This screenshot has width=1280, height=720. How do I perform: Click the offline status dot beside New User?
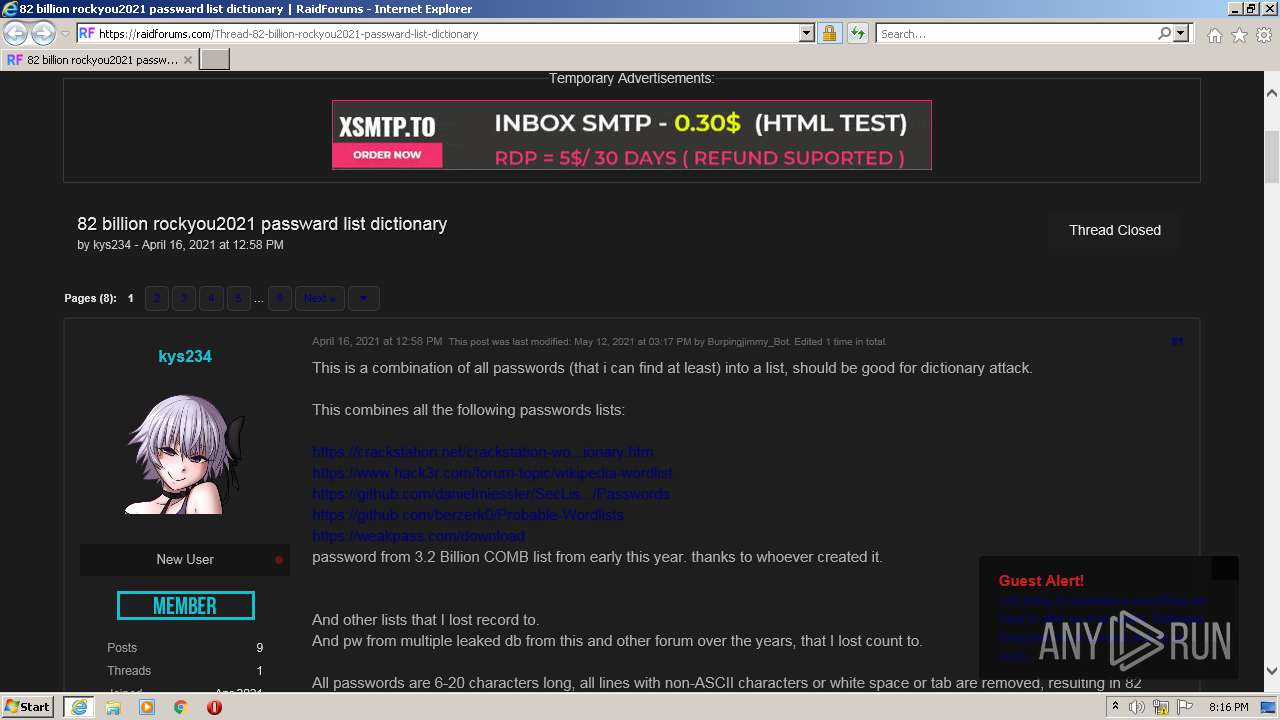(279, 560)
